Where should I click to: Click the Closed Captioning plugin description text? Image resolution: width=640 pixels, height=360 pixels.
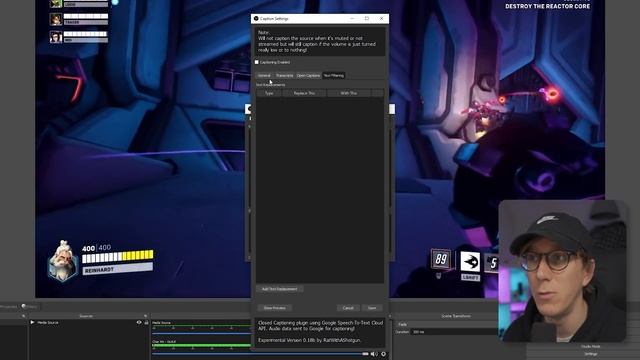pos(320,331)
